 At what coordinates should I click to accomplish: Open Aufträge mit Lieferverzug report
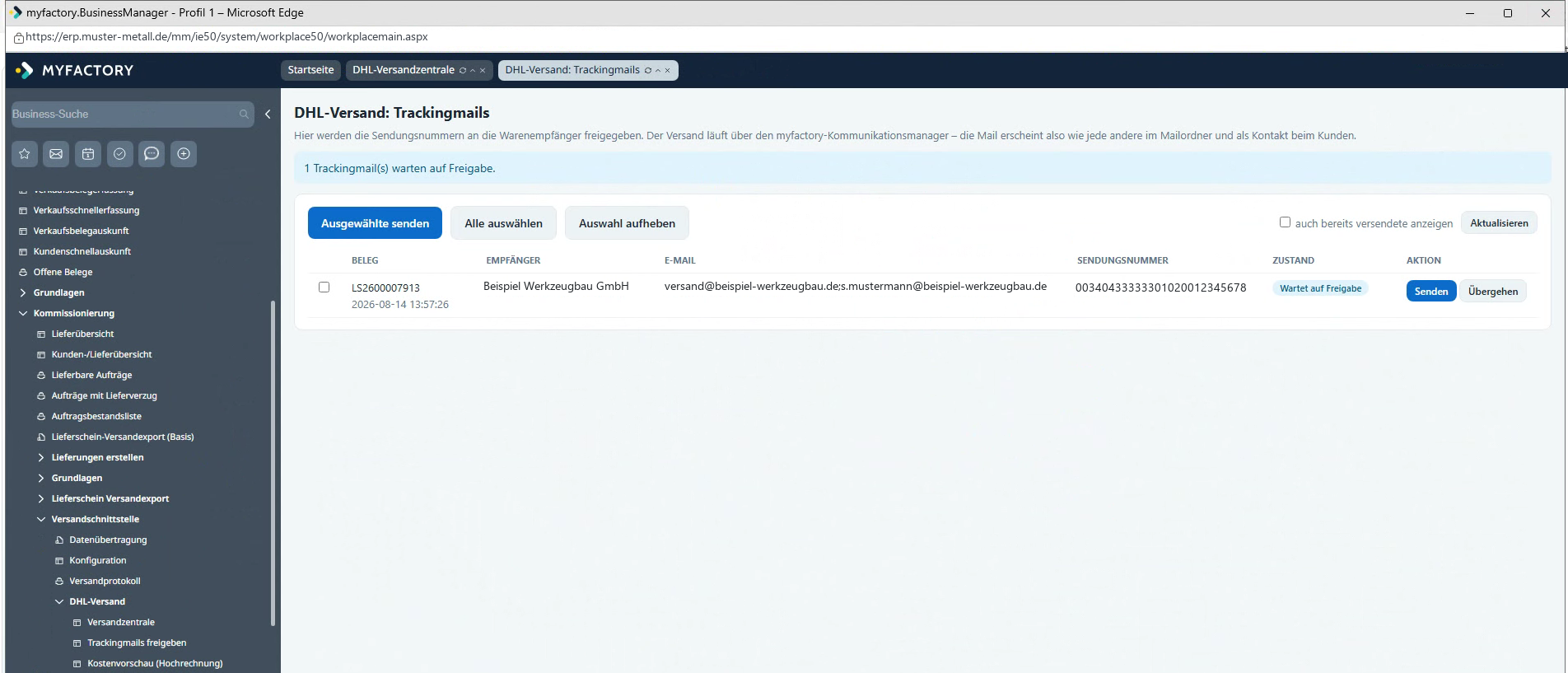pos(104,395)
